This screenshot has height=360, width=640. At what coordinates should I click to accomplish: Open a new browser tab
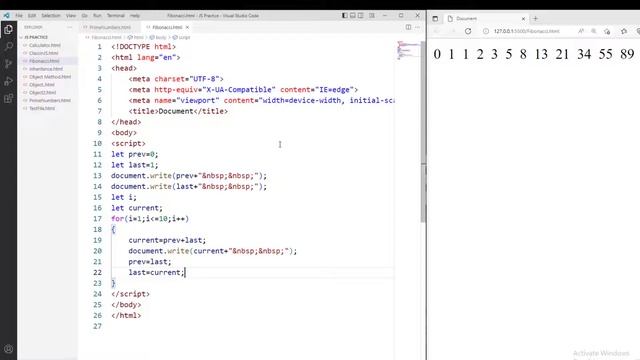[x=536, y=18]
